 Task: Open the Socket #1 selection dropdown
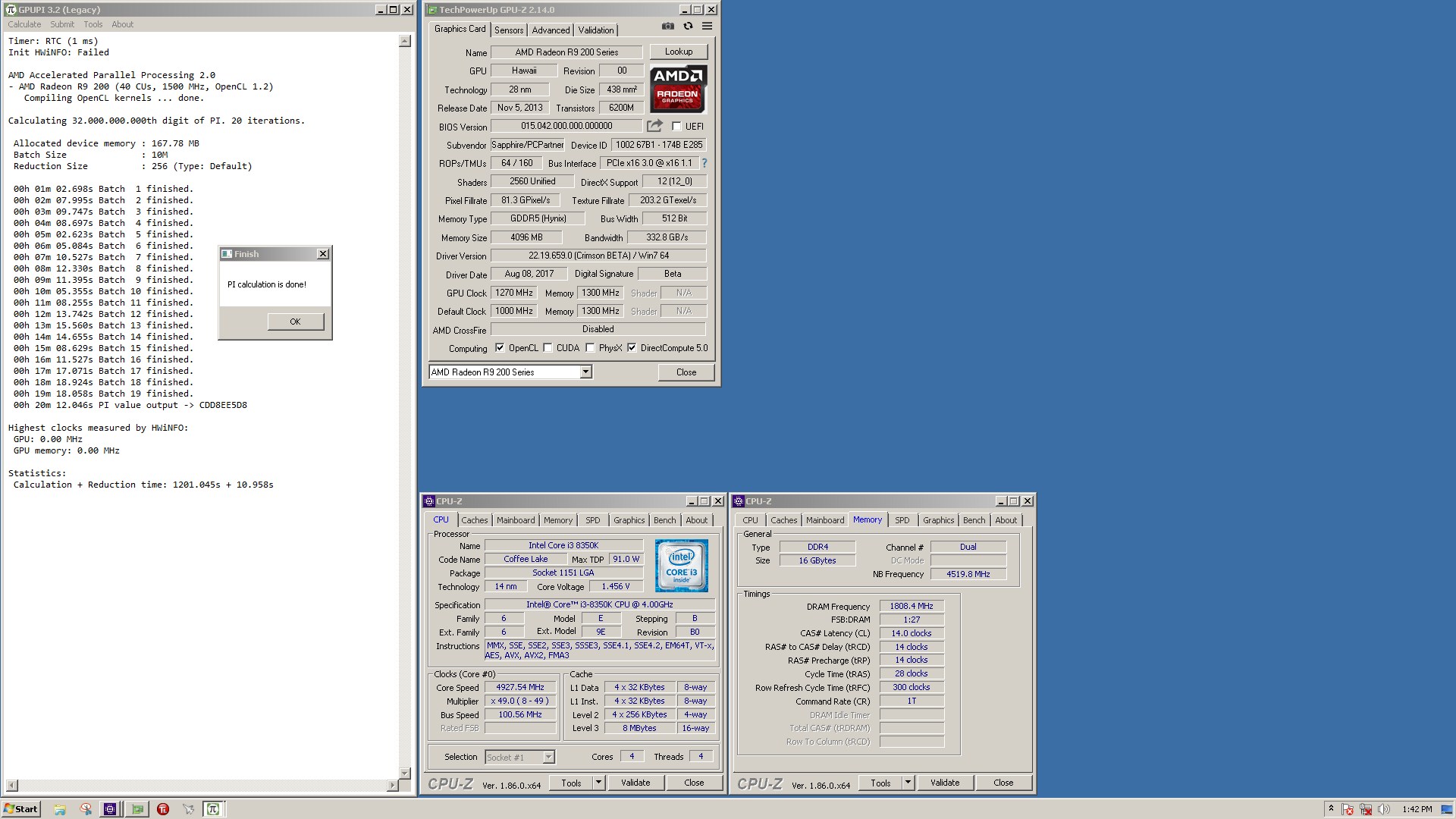coord(548,757)
